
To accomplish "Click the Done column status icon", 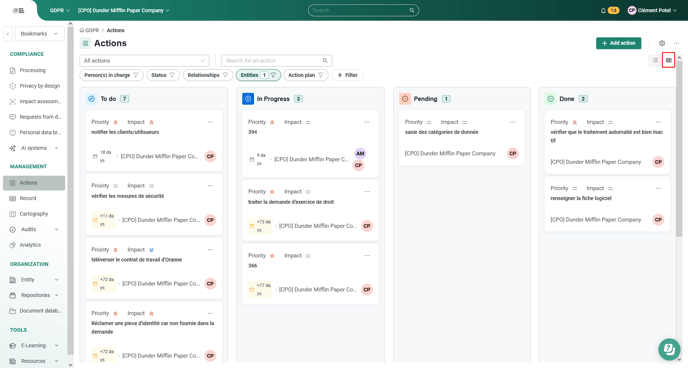I will [x=551, y=99].
